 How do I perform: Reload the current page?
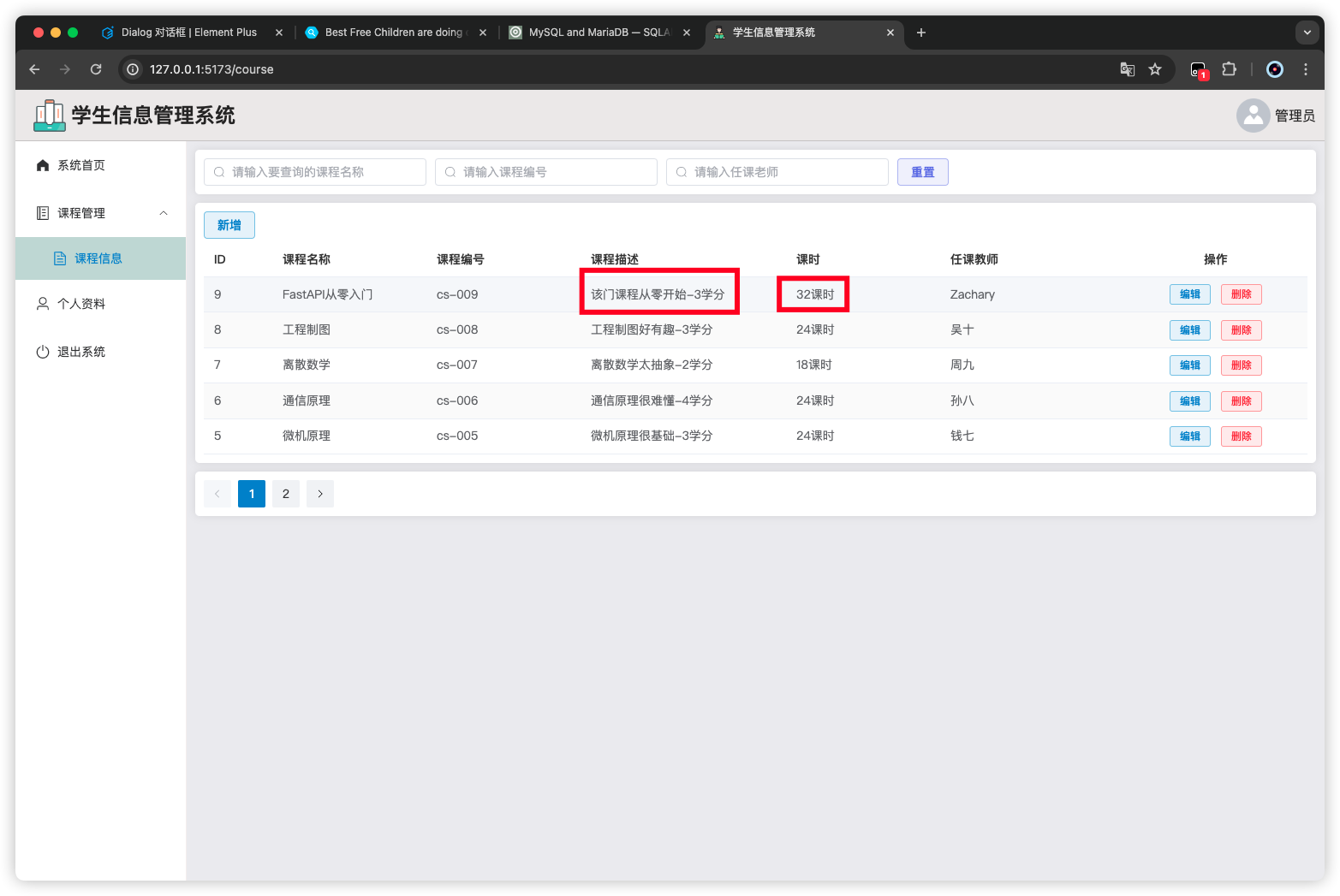click(x=96, y=69)
